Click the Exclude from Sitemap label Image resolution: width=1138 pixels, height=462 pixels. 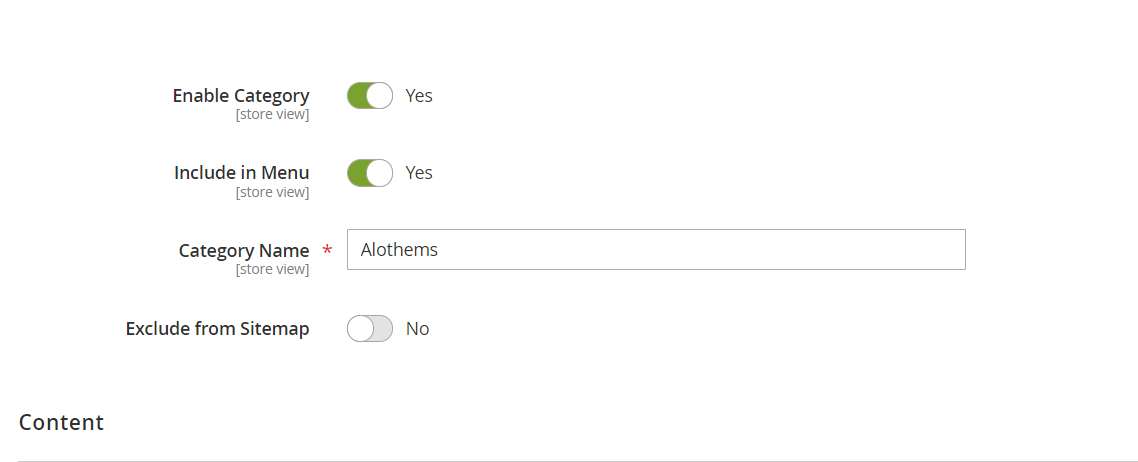[x=217, y=329]
